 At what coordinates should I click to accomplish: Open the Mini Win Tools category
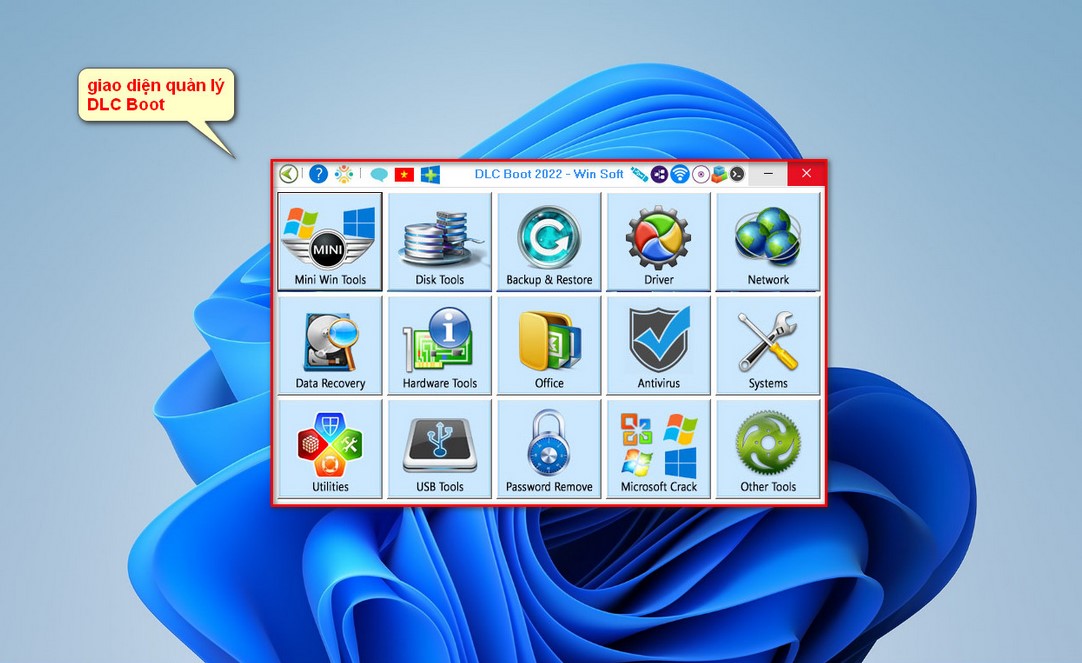click(x=330, y=241)
